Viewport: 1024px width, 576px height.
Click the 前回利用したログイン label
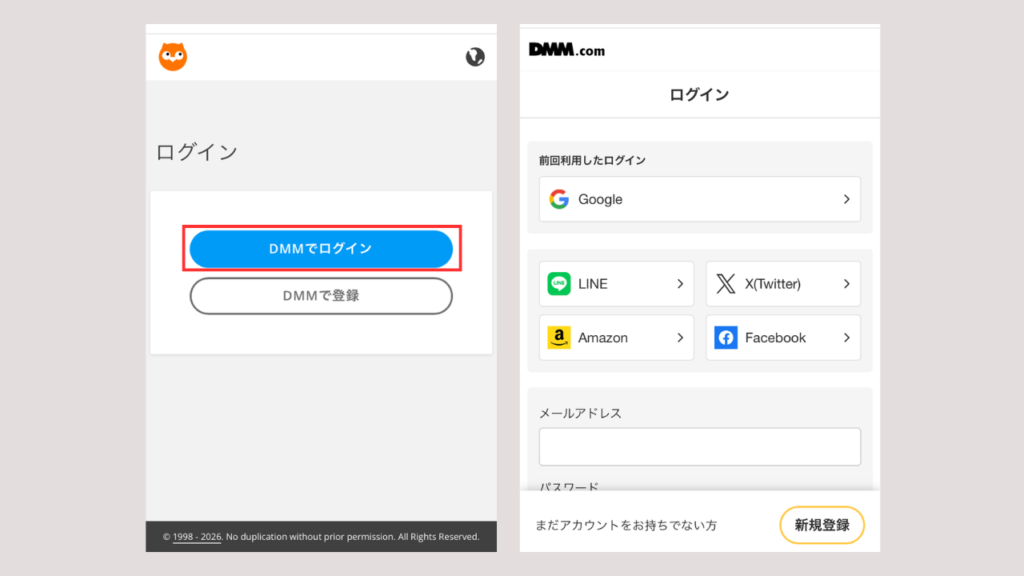click(592, 160)
